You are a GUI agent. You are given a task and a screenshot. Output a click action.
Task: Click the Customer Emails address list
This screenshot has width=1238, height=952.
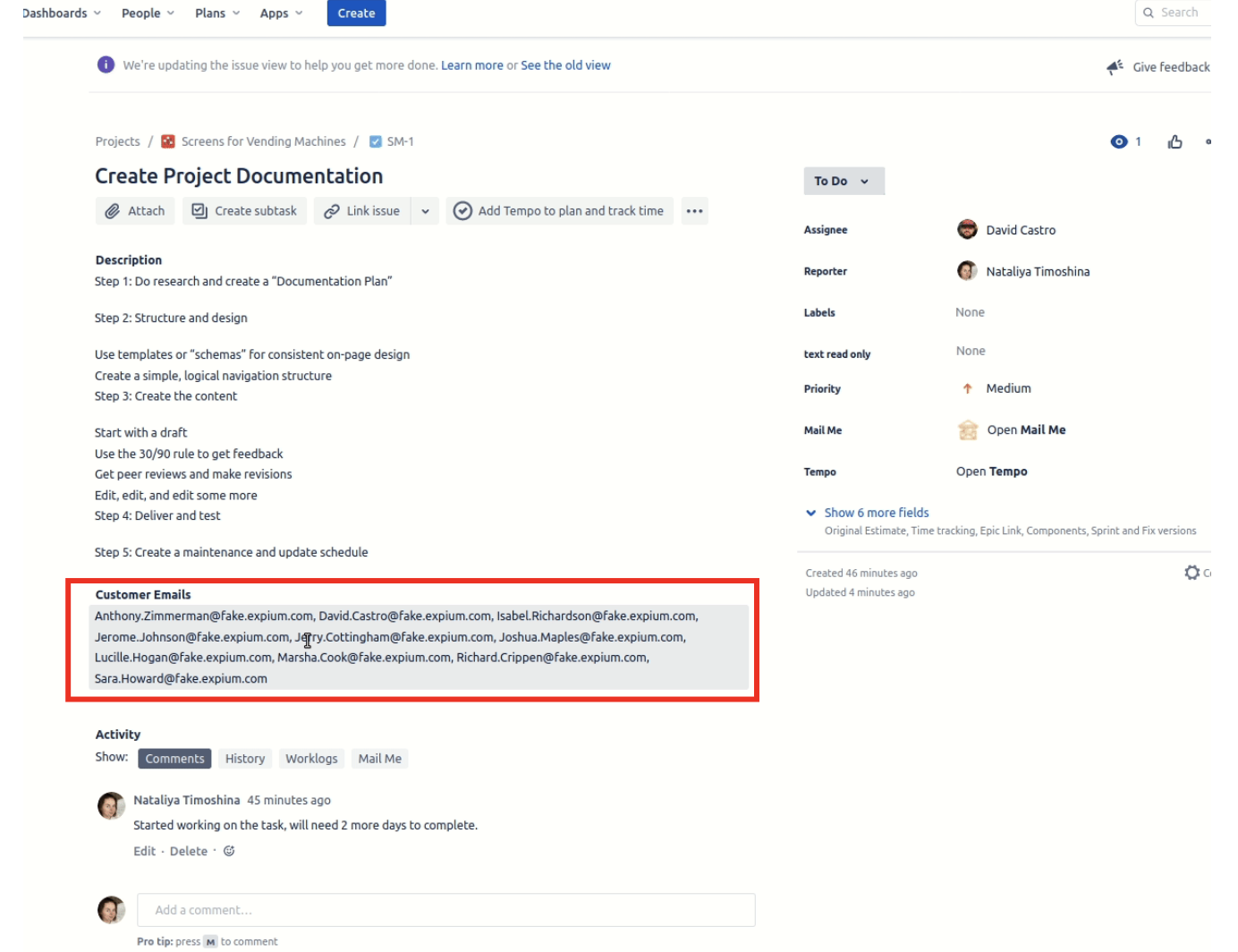[x=420, y=647]
